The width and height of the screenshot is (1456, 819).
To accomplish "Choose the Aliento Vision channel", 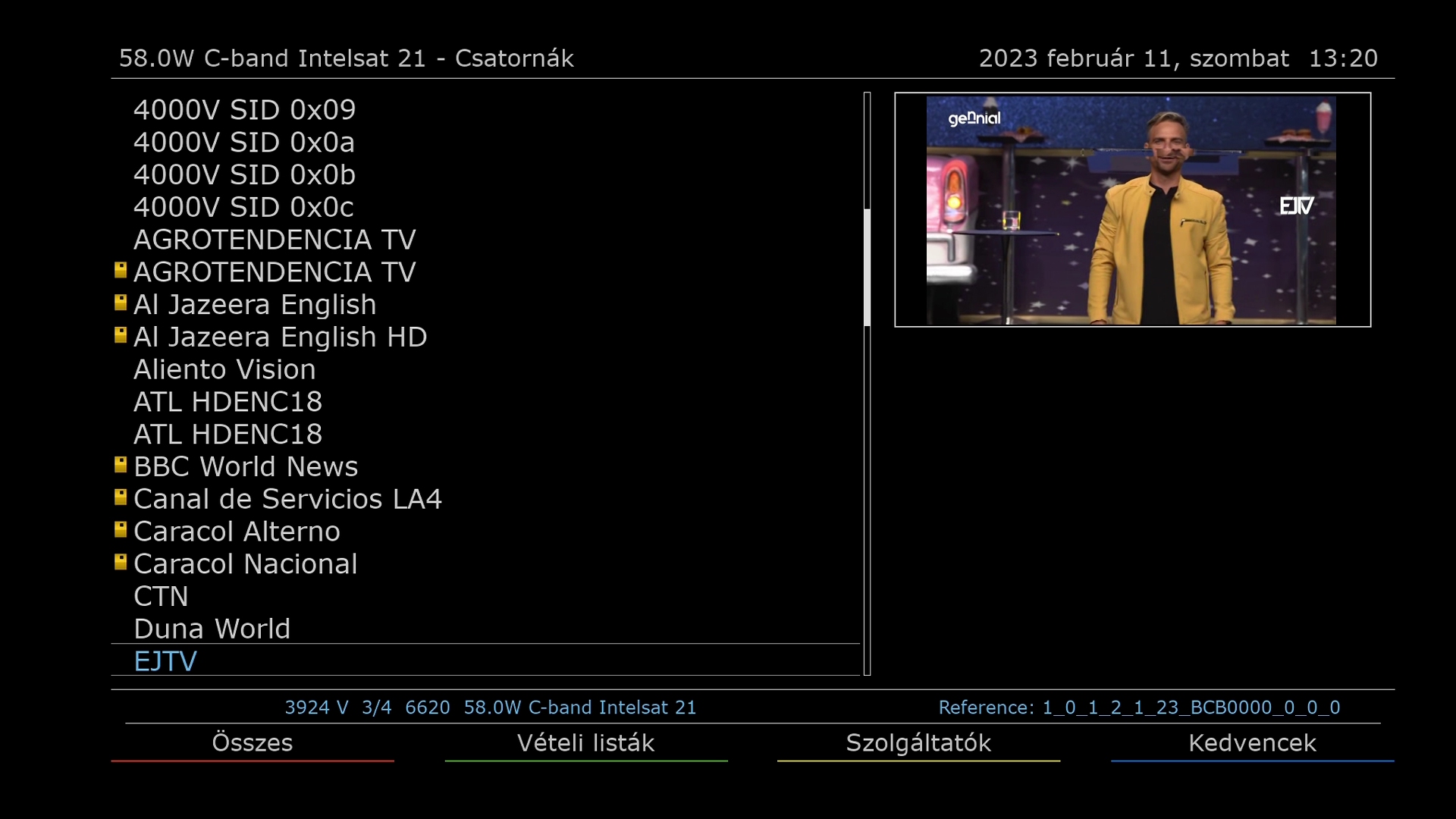I will (x=485, y=369).
